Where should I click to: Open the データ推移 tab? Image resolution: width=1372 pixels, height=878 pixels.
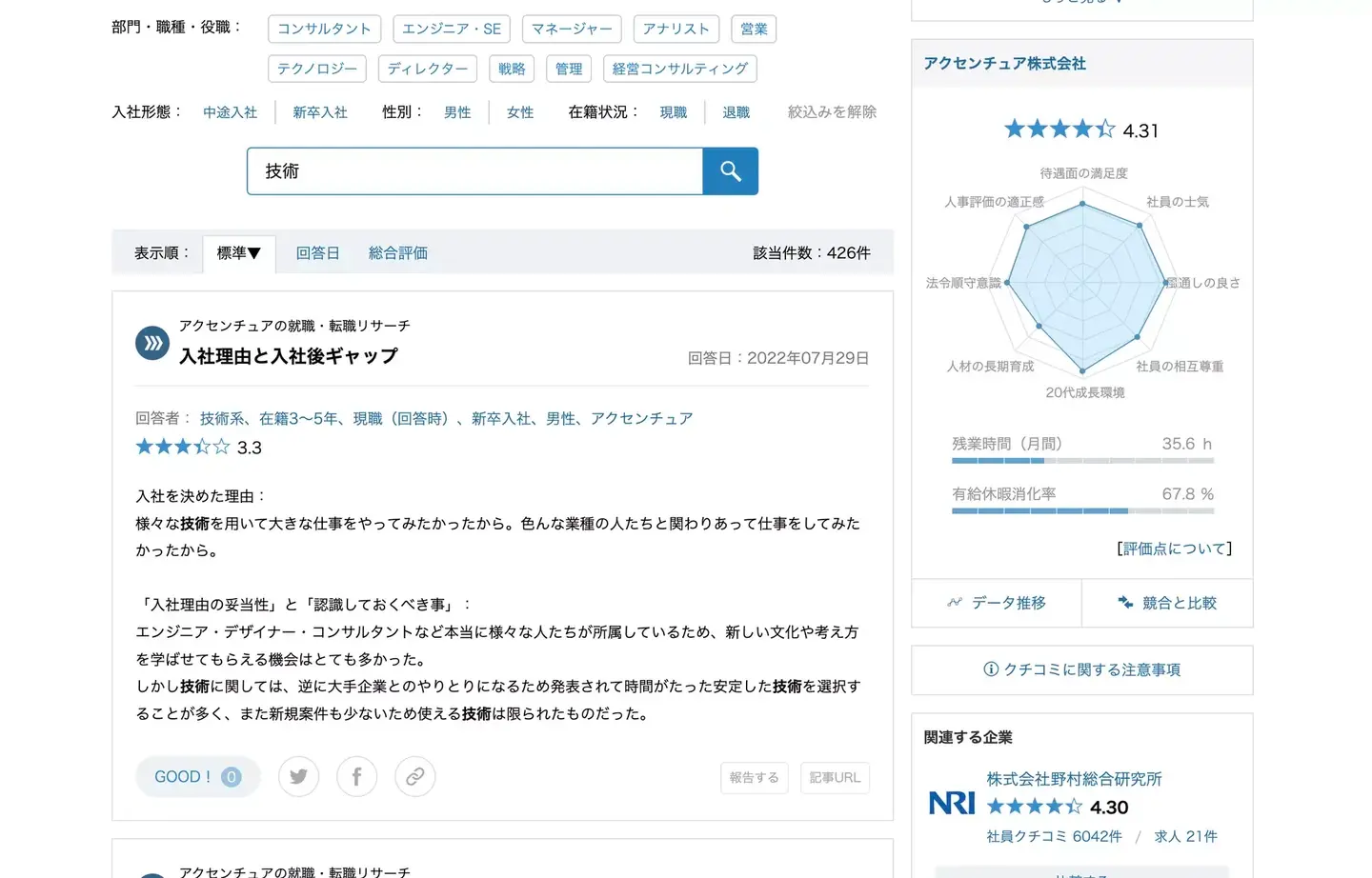point(997,603)
